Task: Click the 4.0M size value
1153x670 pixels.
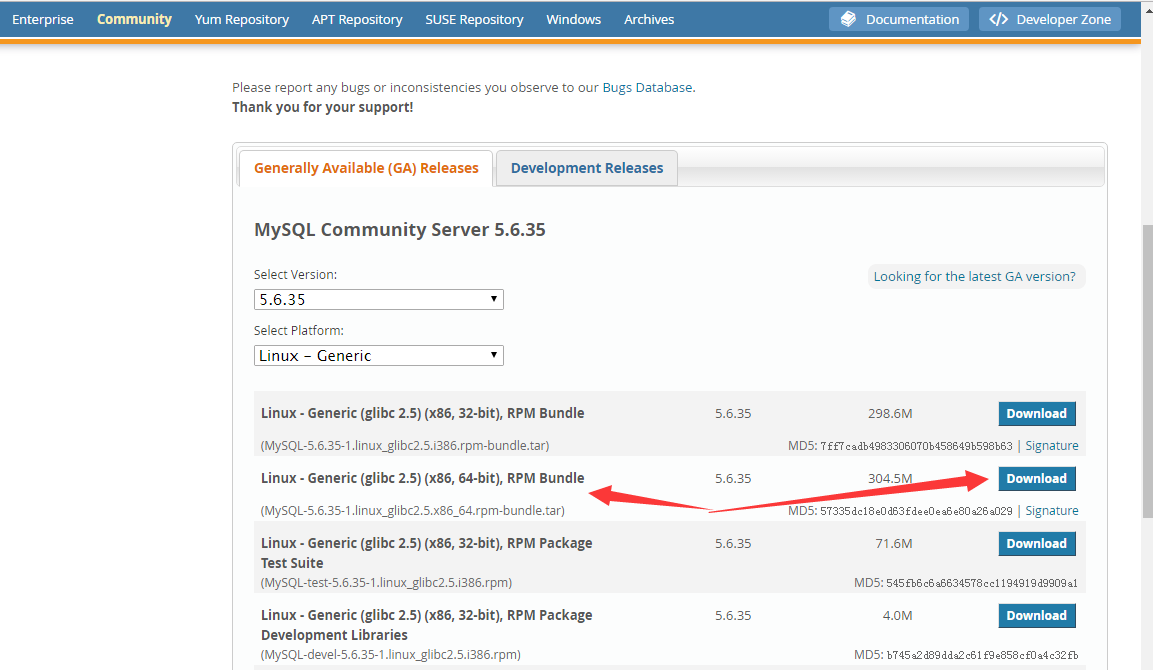Action: click(x=897, y=616)
